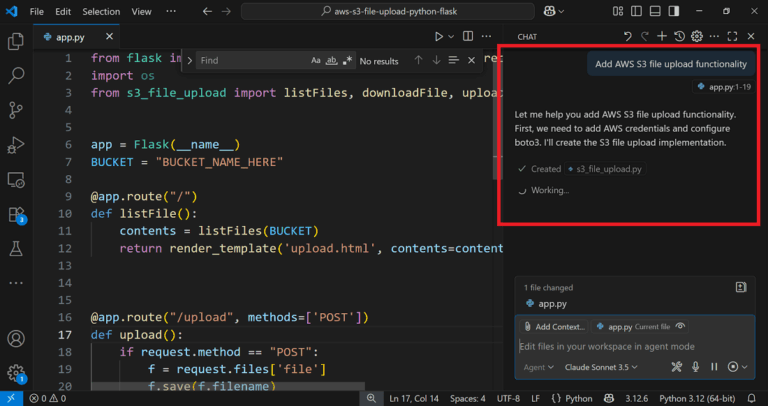Open the Manage gear in activity bar

[16, 373]
